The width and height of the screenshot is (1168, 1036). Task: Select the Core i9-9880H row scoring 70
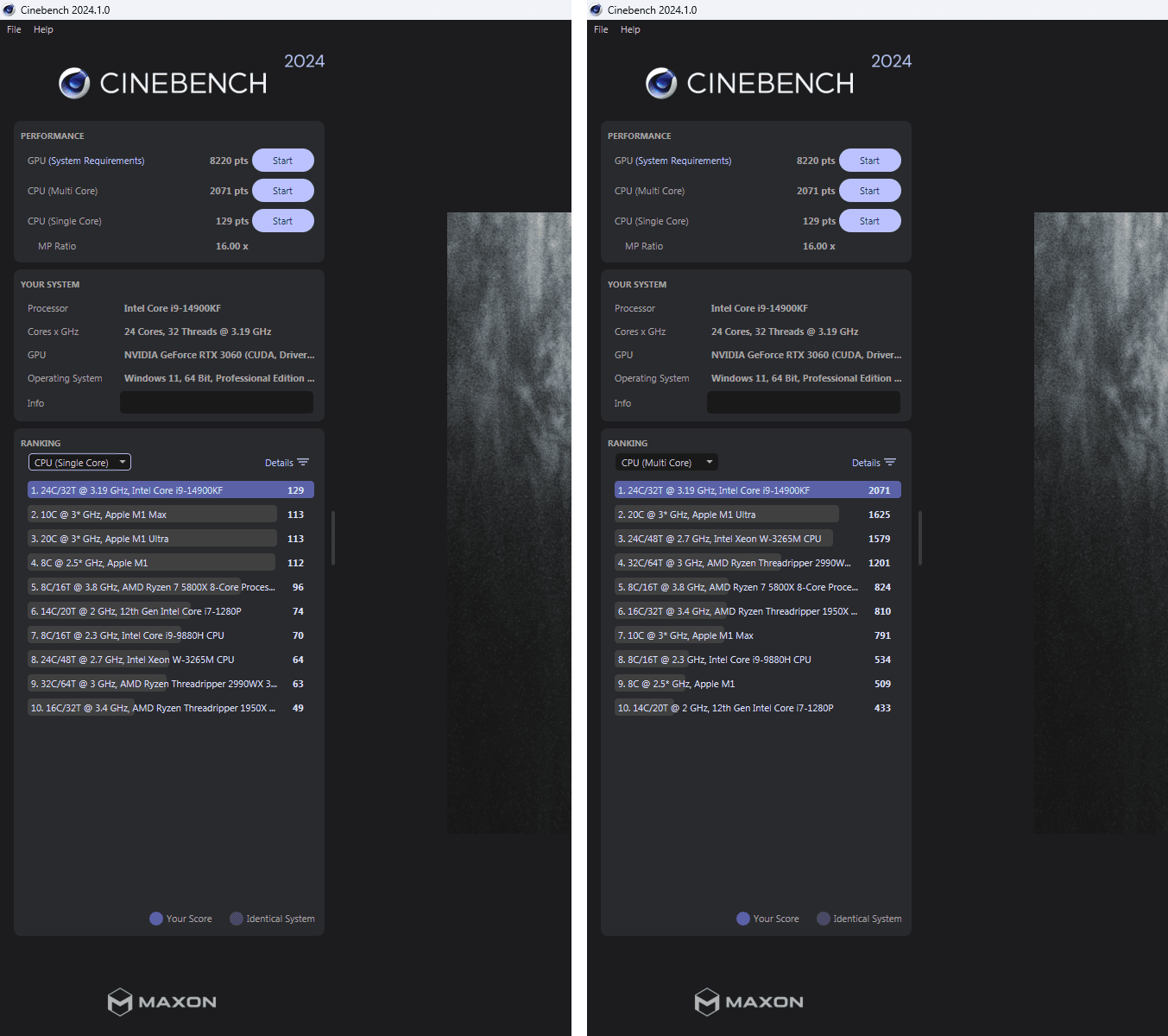[171, 635]
